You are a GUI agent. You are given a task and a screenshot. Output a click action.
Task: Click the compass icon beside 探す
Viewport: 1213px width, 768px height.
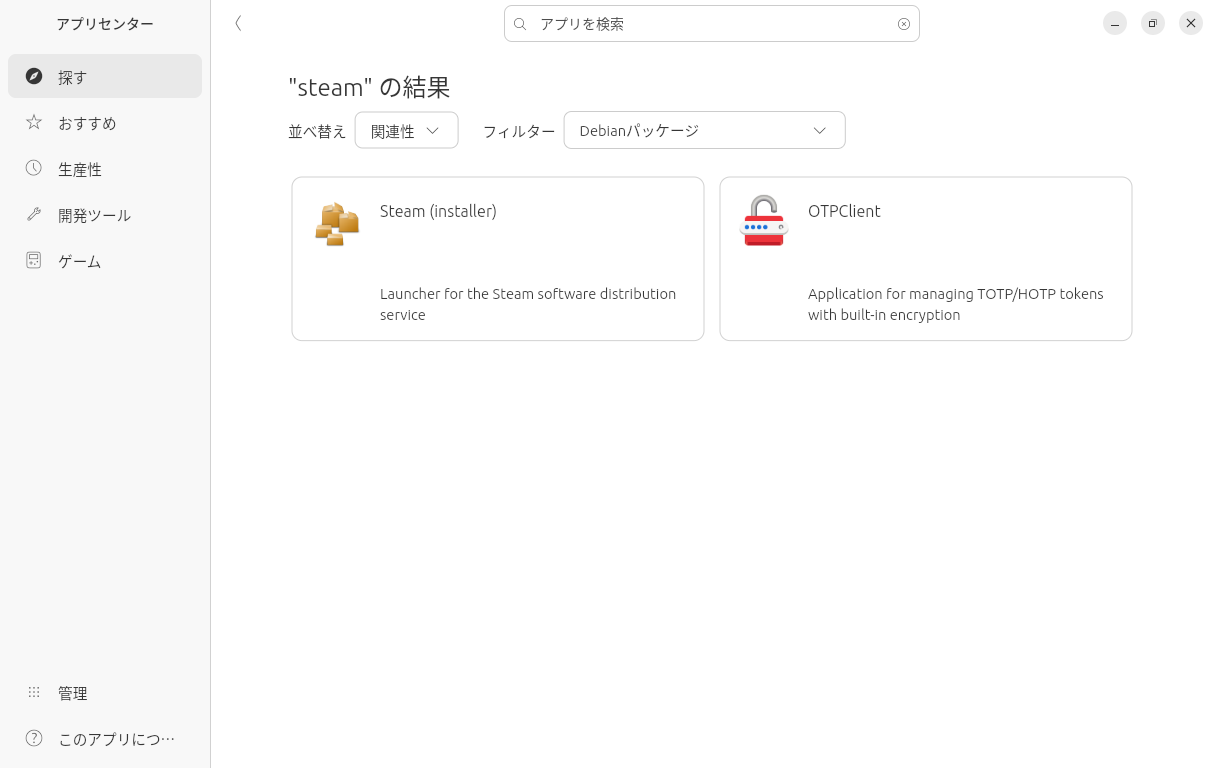click(34, 76)
